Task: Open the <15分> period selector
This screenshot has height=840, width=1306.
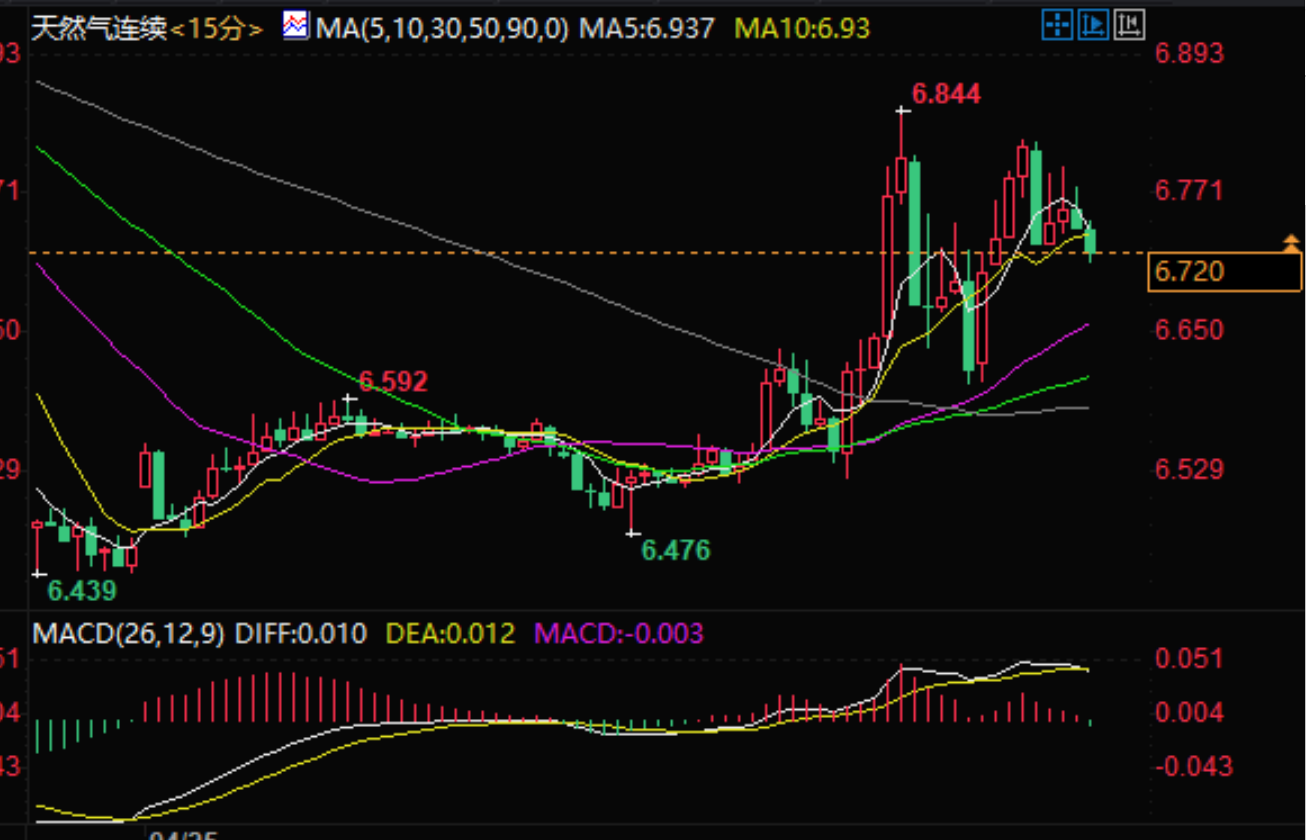Action: pos(216,28)
